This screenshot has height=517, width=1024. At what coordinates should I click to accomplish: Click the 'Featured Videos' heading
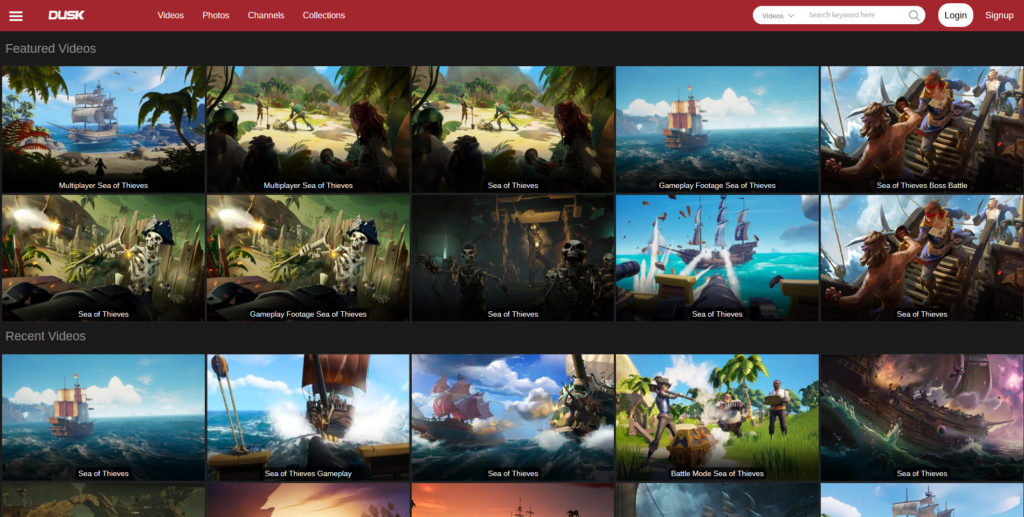click(x=50, y=49)
